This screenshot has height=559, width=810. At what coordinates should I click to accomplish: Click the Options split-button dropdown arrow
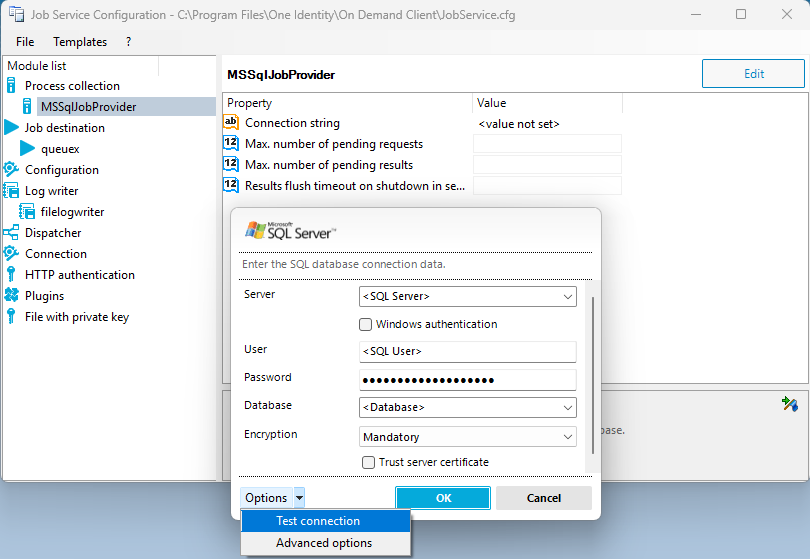click(x=299, y=498)
